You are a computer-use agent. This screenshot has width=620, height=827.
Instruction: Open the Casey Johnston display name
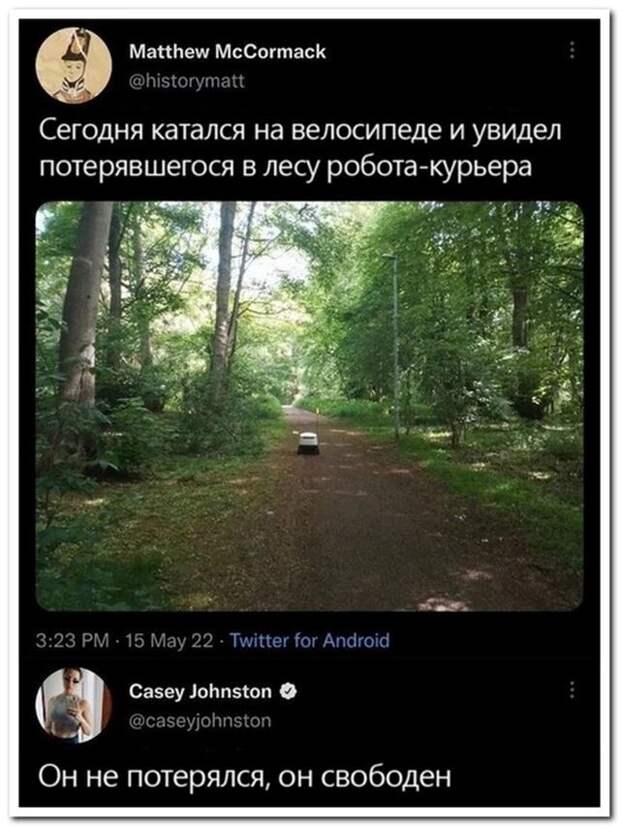pyautogui.click(x=200, y=691)
